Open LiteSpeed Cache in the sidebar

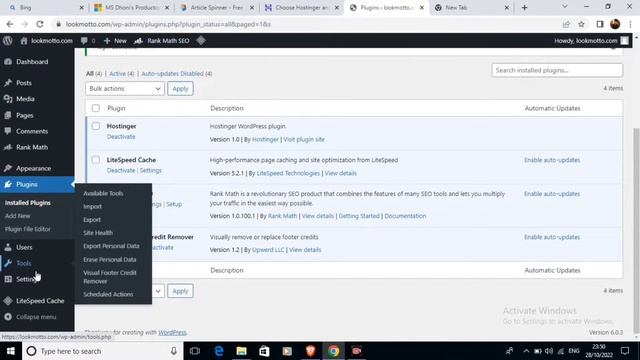point(40,301)
